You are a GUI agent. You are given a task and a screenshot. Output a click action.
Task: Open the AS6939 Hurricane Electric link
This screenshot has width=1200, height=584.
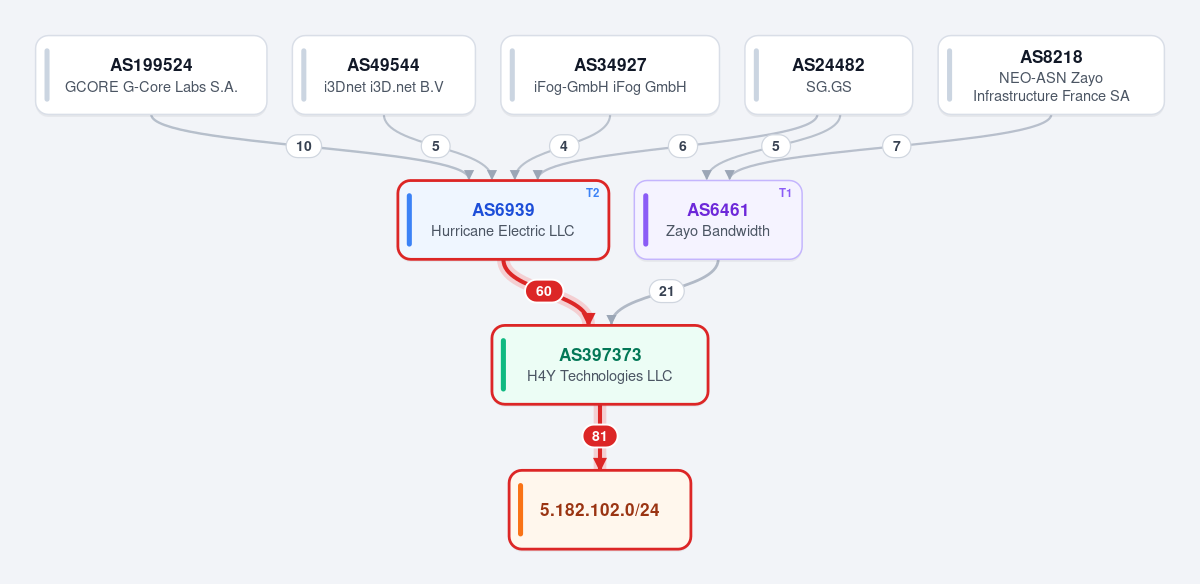click(503, 220)
